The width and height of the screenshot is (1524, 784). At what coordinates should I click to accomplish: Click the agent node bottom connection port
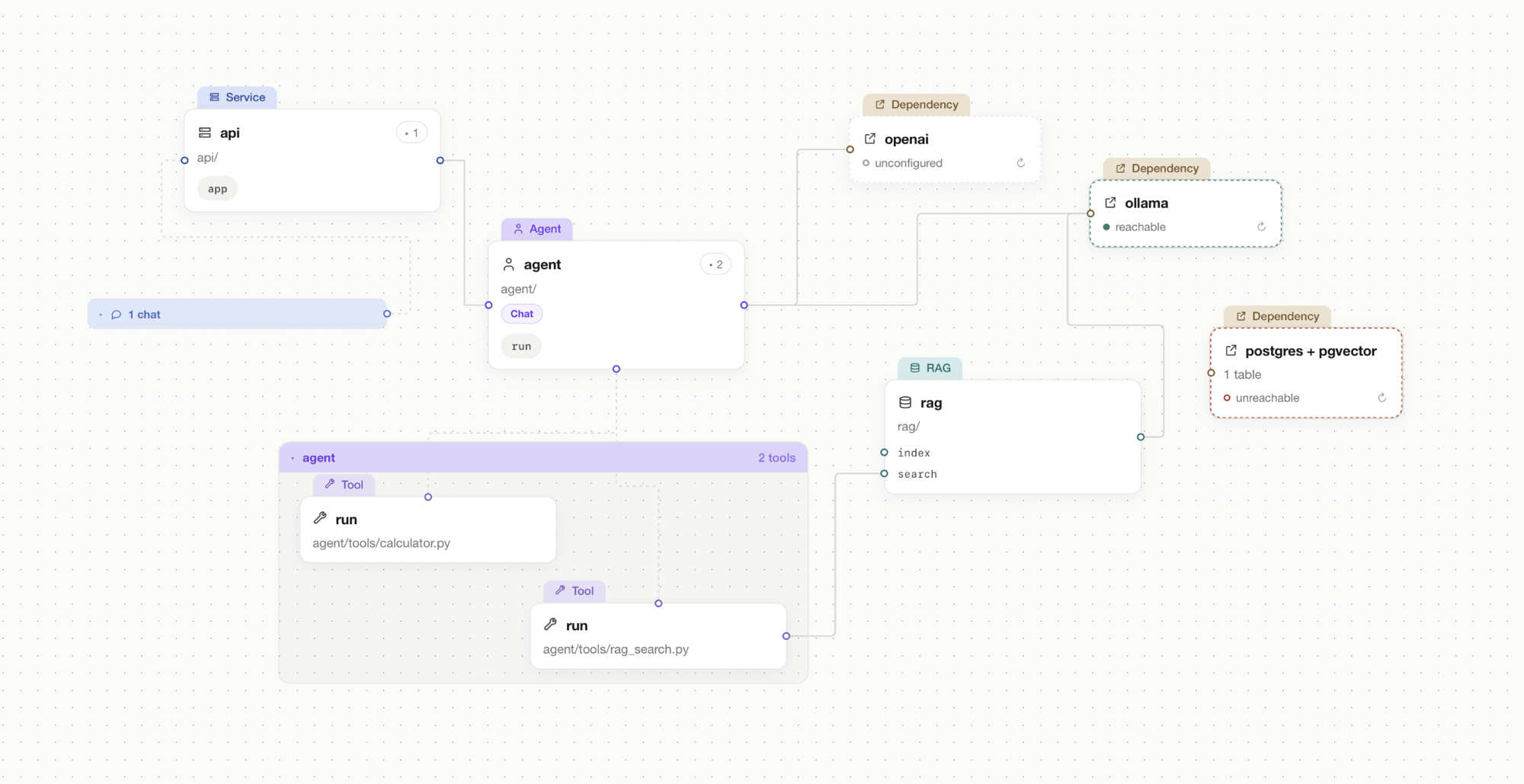tap(616, 369)
